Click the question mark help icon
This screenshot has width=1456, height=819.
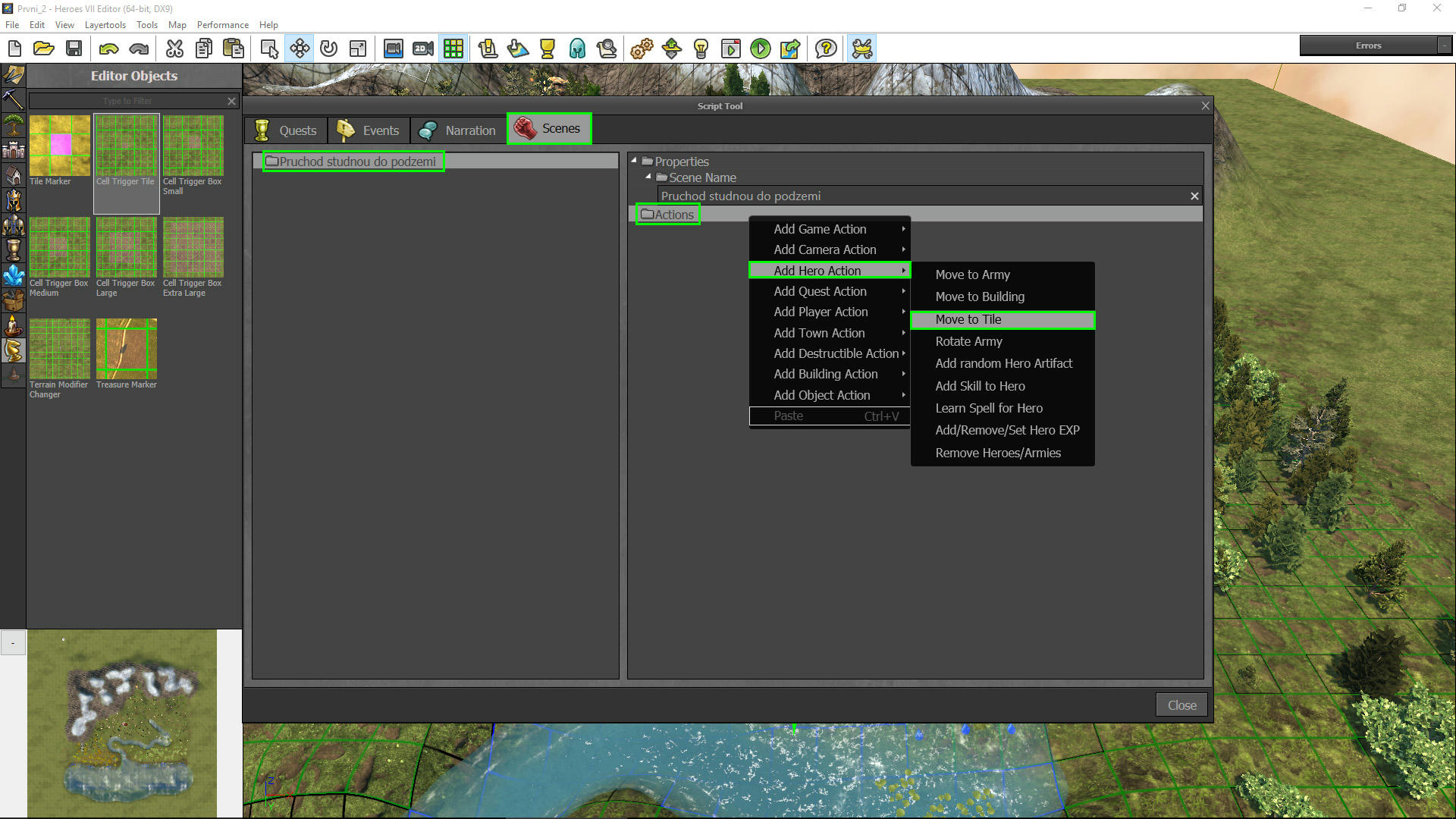tap(826, 49)
